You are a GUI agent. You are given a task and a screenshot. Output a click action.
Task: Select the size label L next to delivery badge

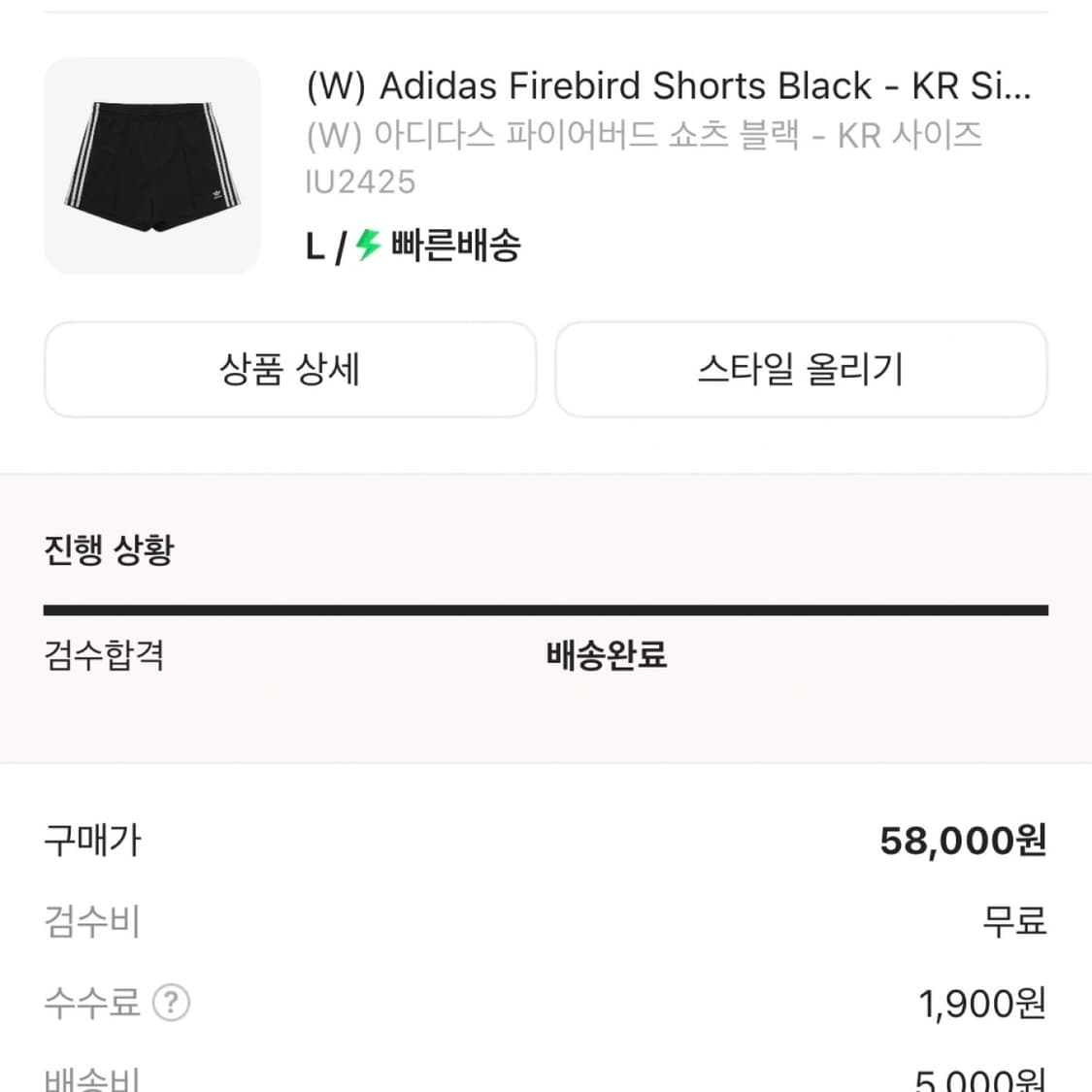(314, 248)
